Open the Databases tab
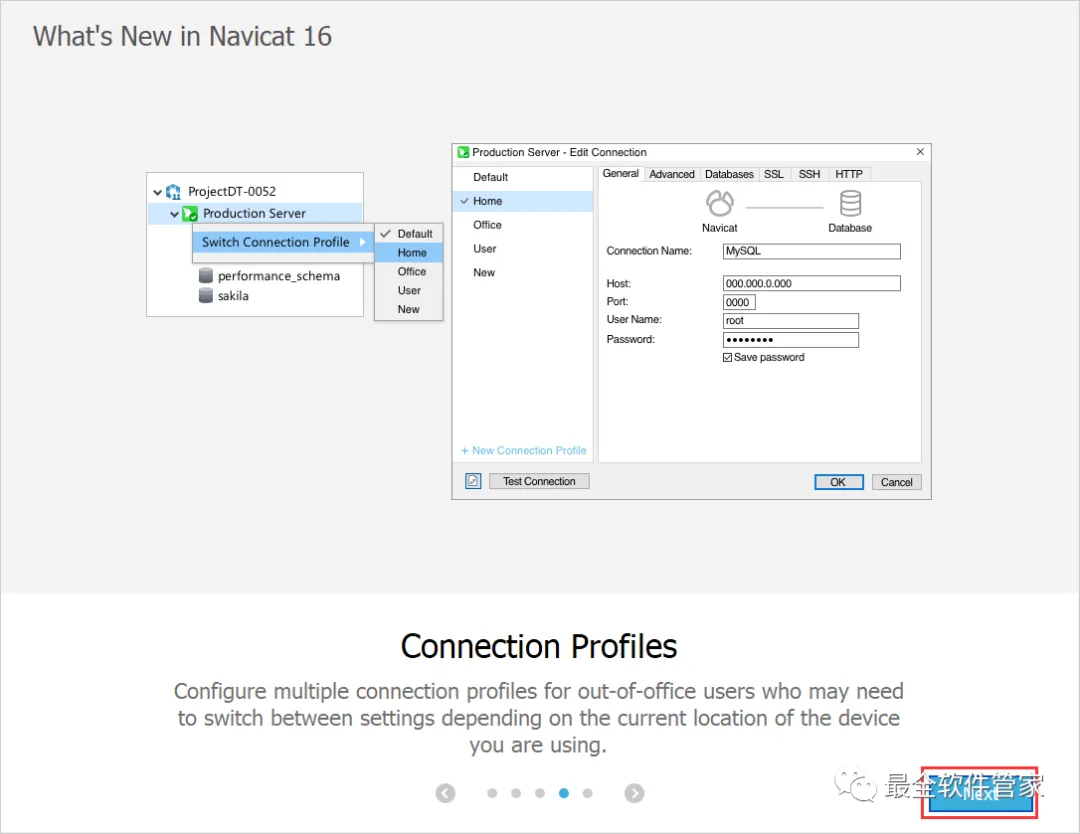Viewport: 1080px width, 834px height. [x=729, y=174]
